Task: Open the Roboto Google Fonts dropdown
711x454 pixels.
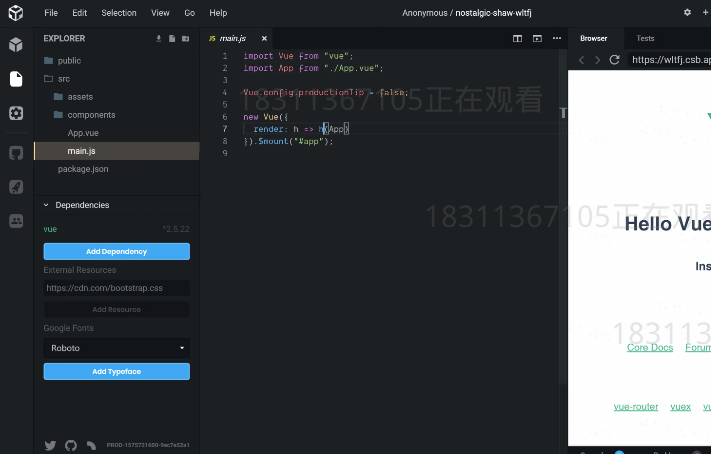Action: tap(117, 348)
